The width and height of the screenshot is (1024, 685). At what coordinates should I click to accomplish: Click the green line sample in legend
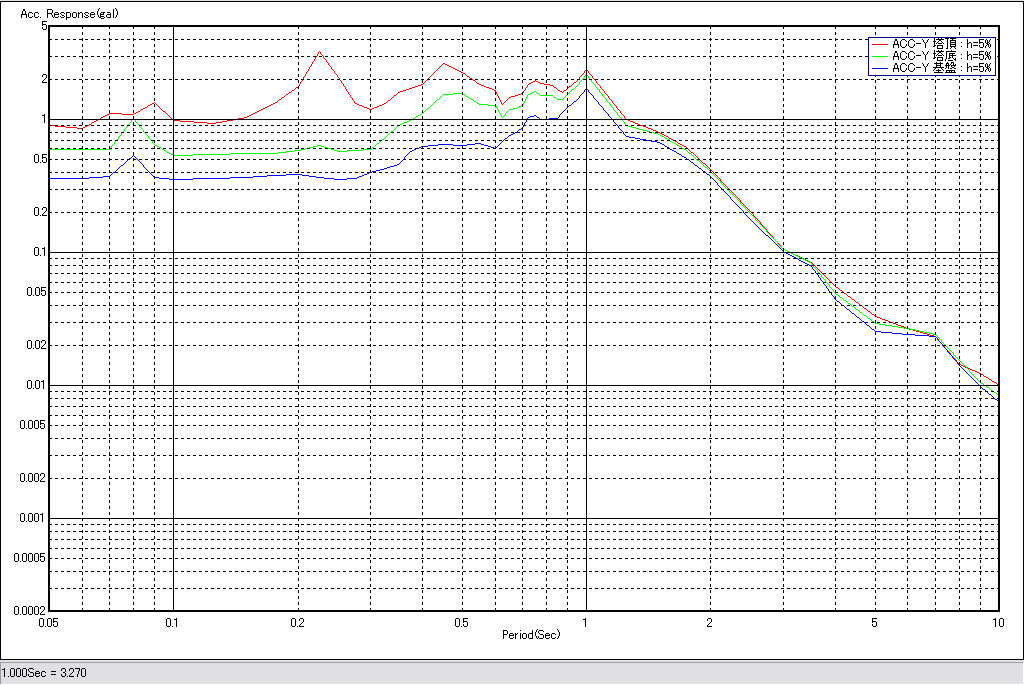(x=880, y=56)
